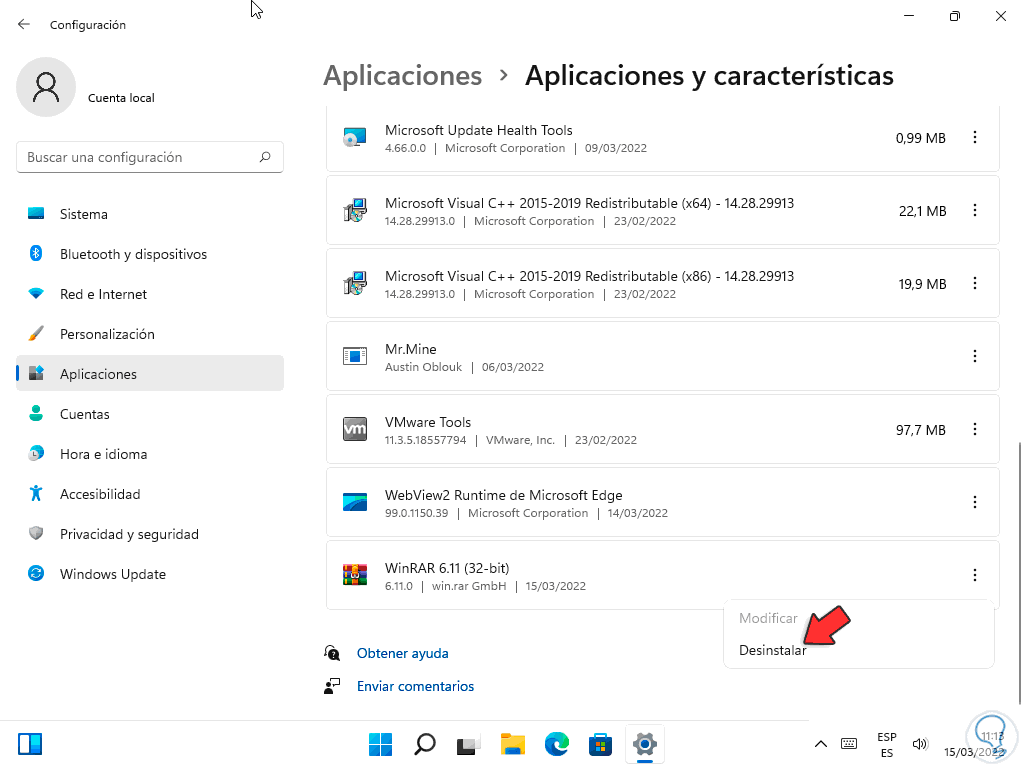Open options for Visual C++ Redistributable (x86)
This screenshot has height=768, width=1024.
974,283
